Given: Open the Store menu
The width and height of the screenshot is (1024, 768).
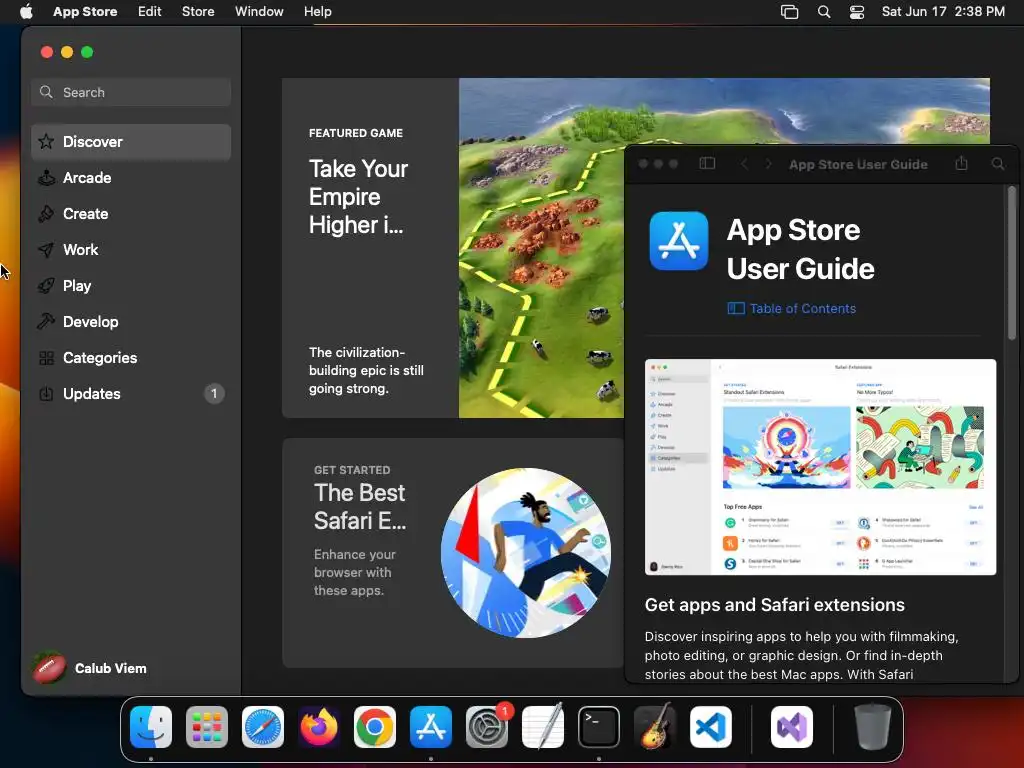Looking at the screenshot, I should tap(198, 11).
